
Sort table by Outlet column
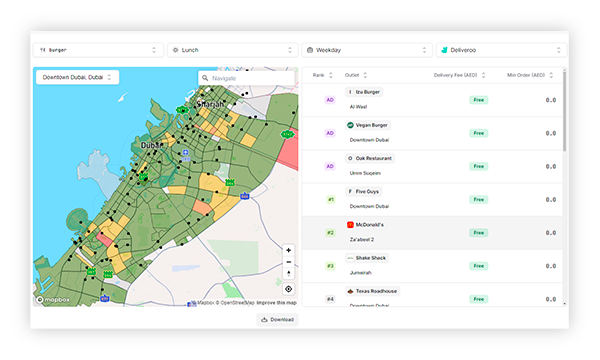[356, 75]
